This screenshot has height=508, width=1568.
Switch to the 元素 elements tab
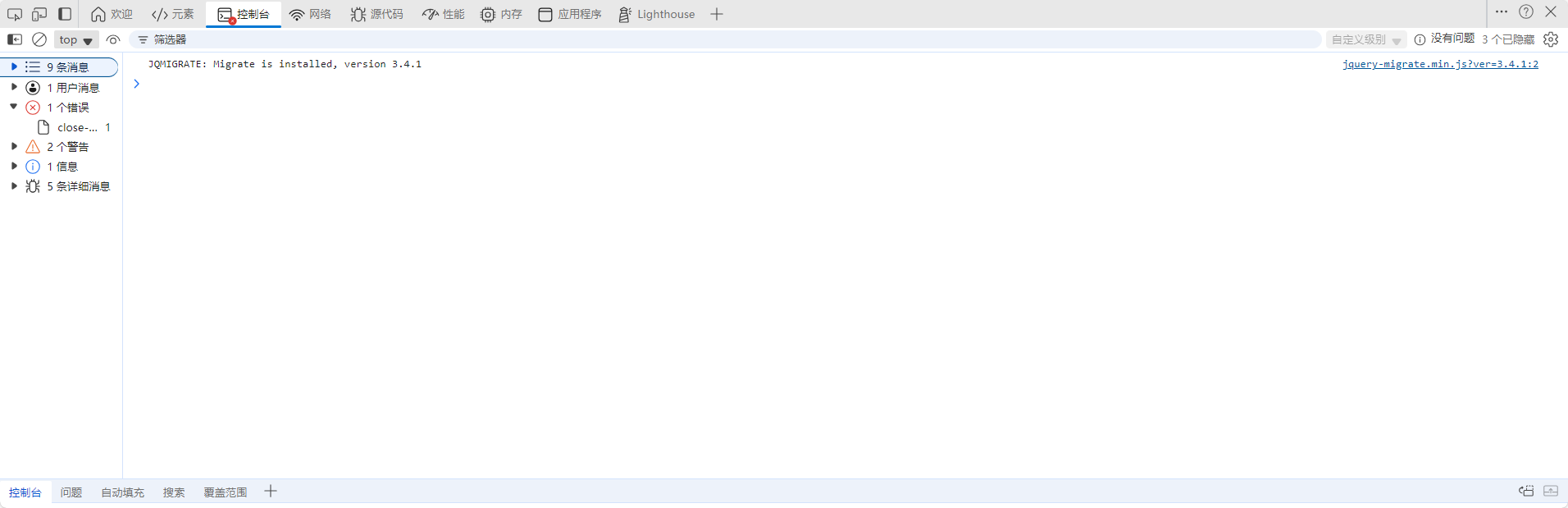tap(173, 14)
